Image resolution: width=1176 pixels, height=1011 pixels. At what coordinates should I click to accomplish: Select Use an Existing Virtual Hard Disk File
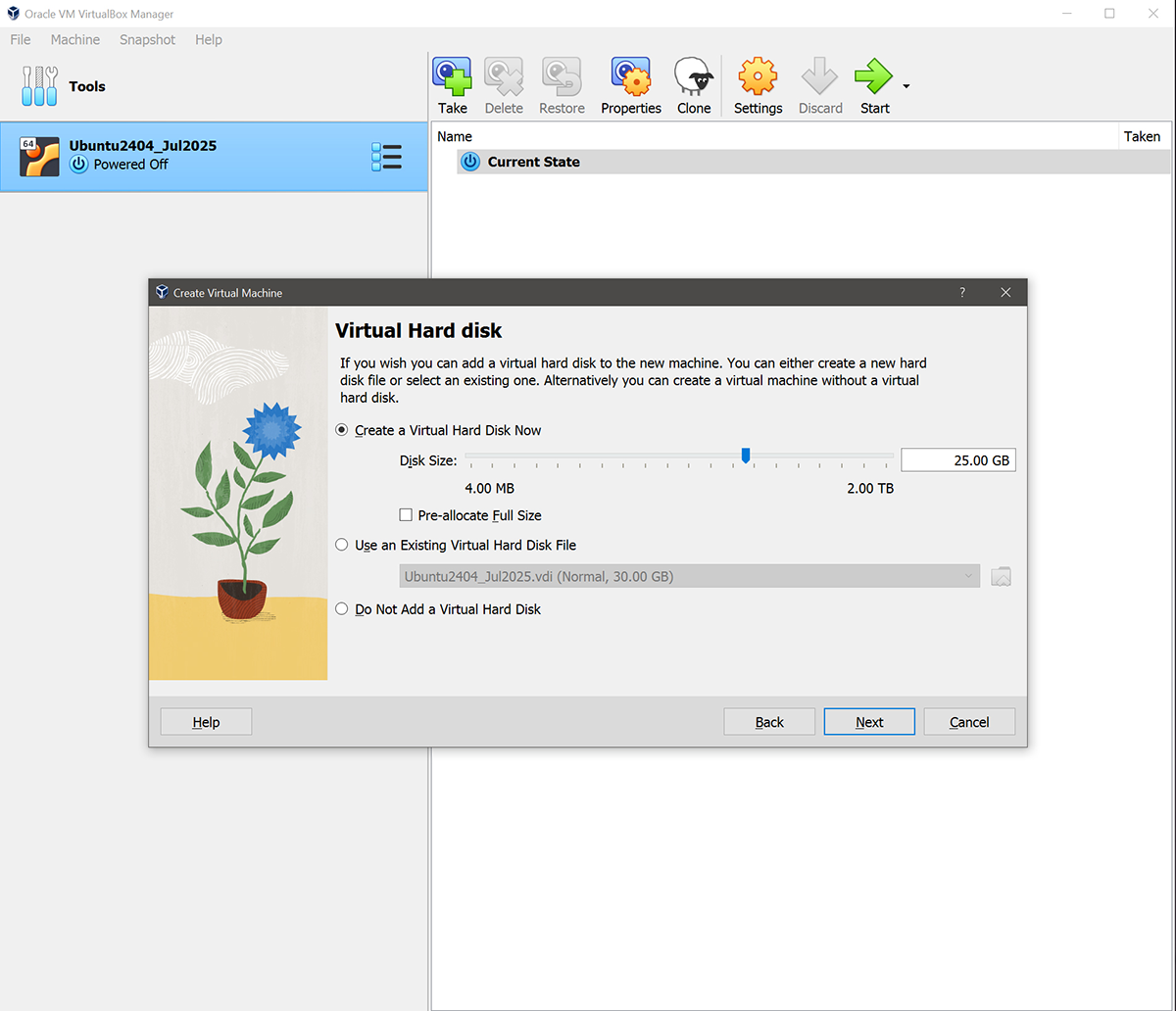(x=341, y=545)
